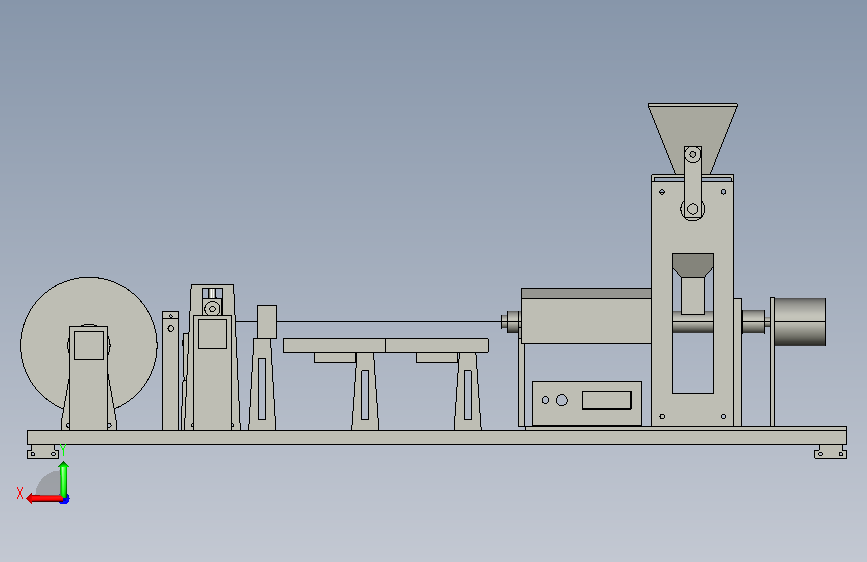Click the green Y axis arrow of the triad
This screenshot has height=562, width=867.
coord(64,480)
